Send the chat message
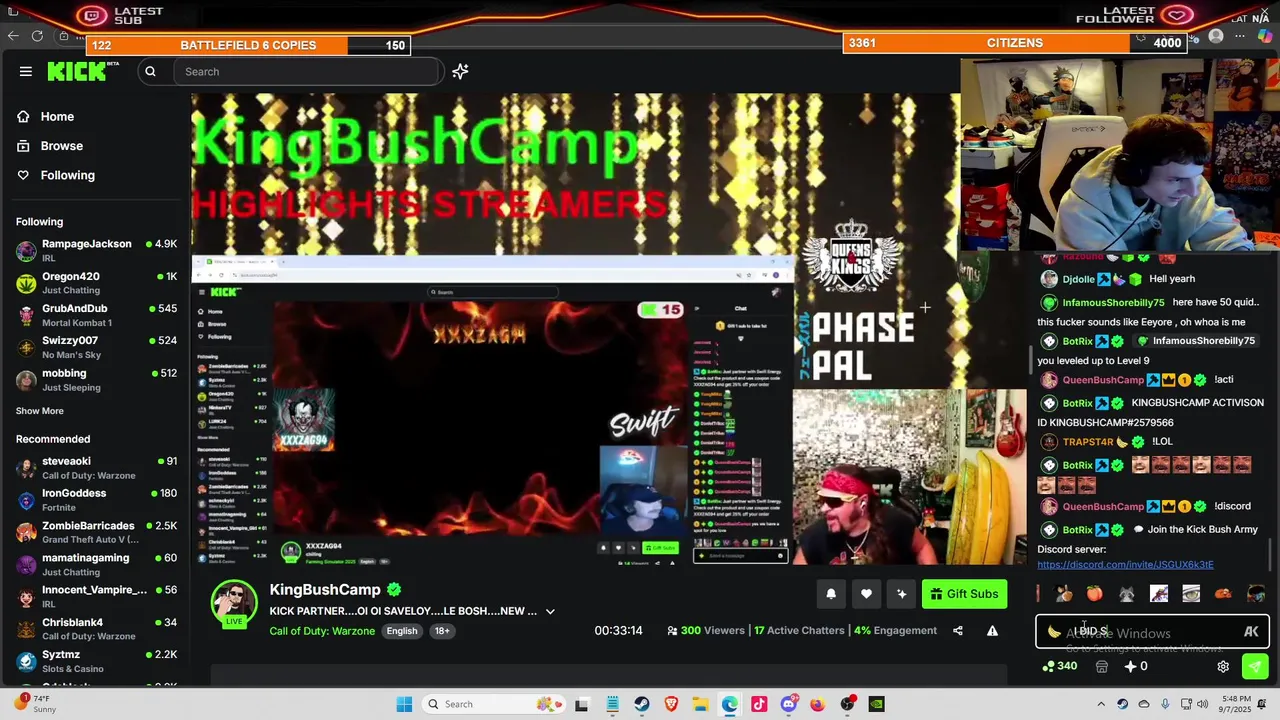Image resolution: width=1280 pixels, height=720 pixels. 1255,666
